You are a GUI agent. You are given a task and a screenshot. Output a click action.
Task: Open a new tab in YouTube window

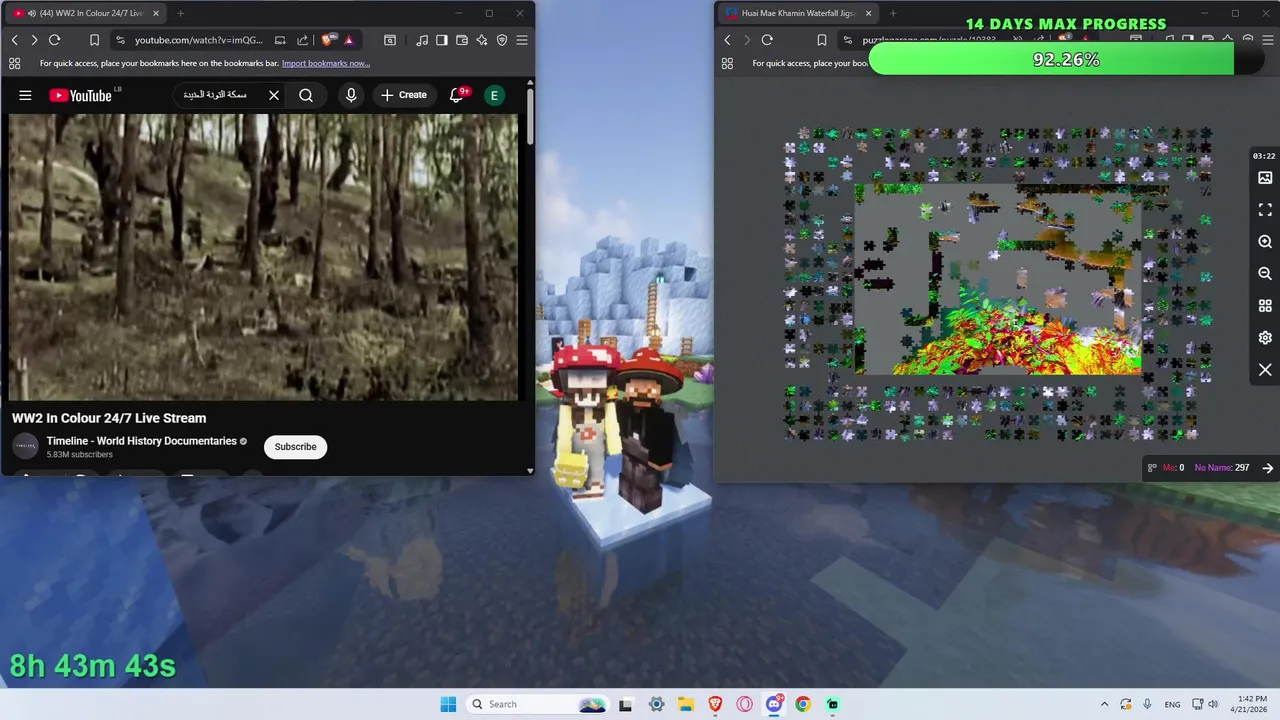click(x=180, y=13)
